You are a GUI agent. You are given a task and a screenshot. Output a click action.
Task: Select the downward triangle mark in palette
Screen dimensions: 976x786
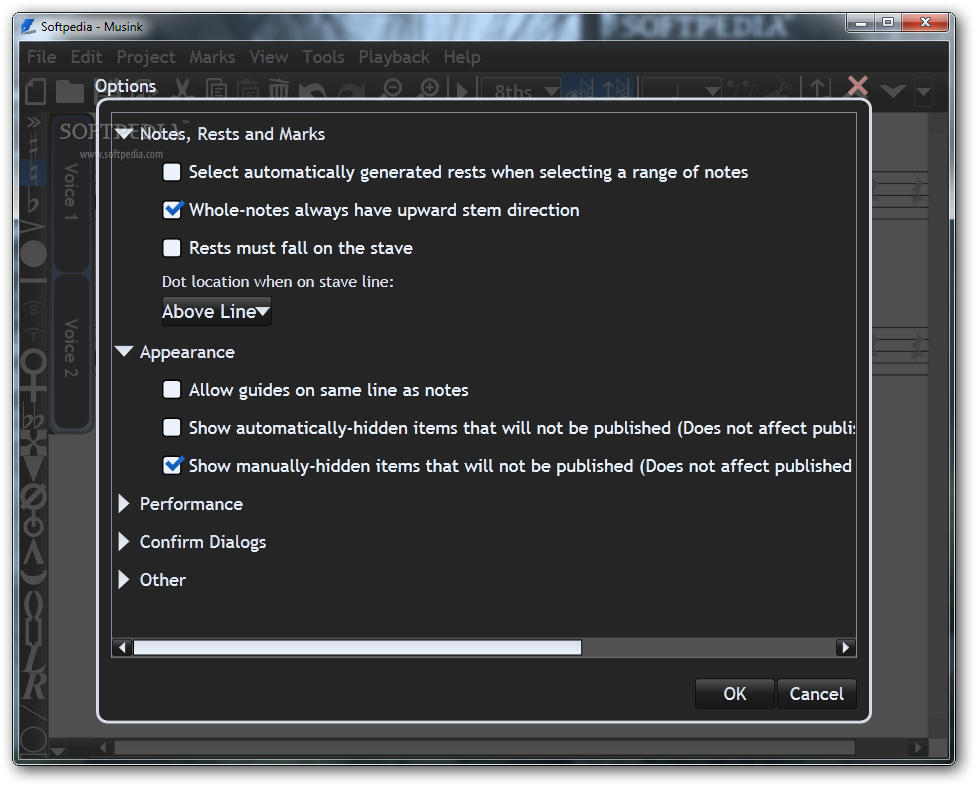coord(33,468)
